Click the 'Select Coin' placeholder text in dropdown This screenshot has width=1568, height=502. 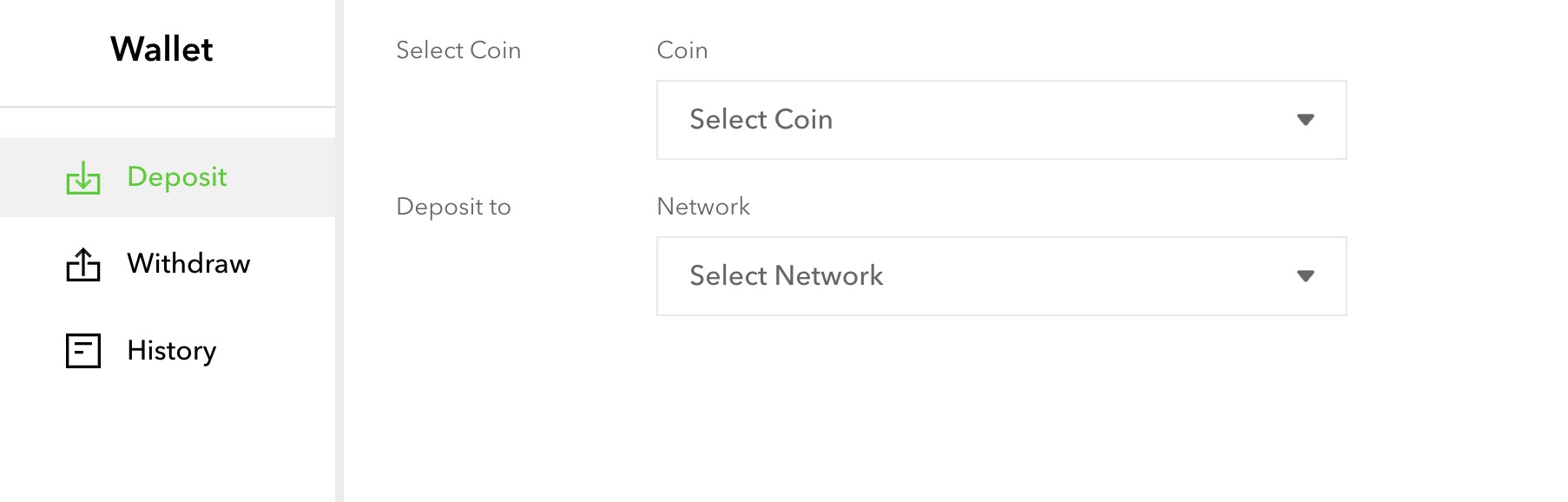pyautogui.click(x=761, y=119)
